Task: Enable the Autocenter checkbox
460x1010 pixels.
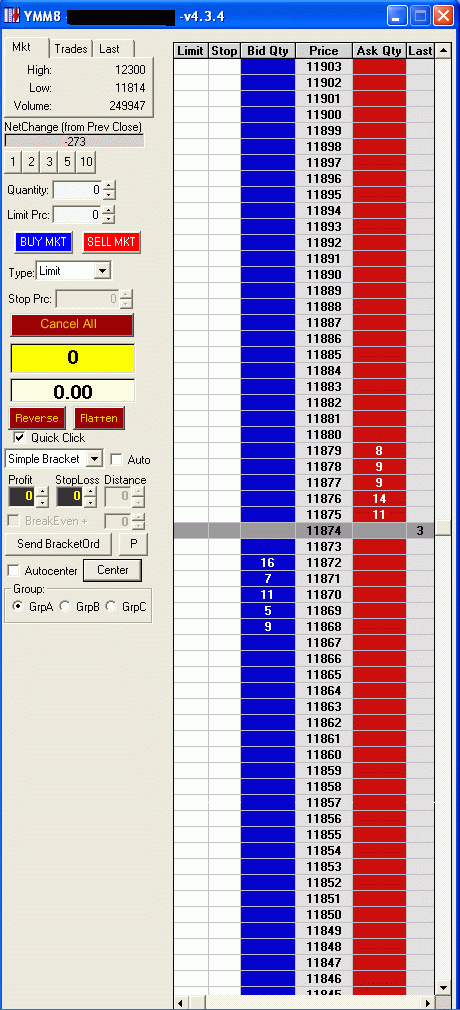Action: [x=13, y=570]
